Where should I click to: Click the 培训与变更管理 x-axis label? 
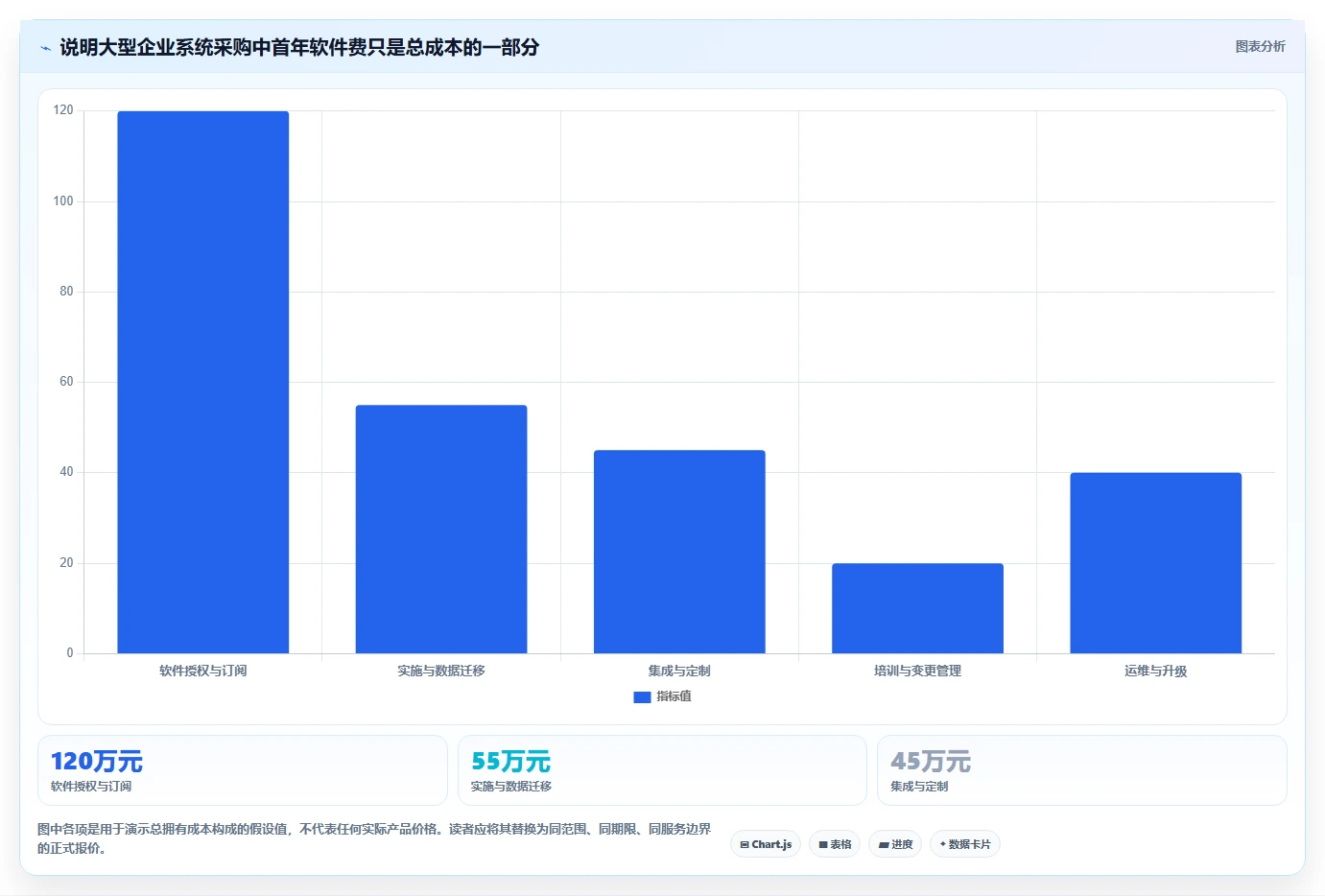[x=917, y=671]
